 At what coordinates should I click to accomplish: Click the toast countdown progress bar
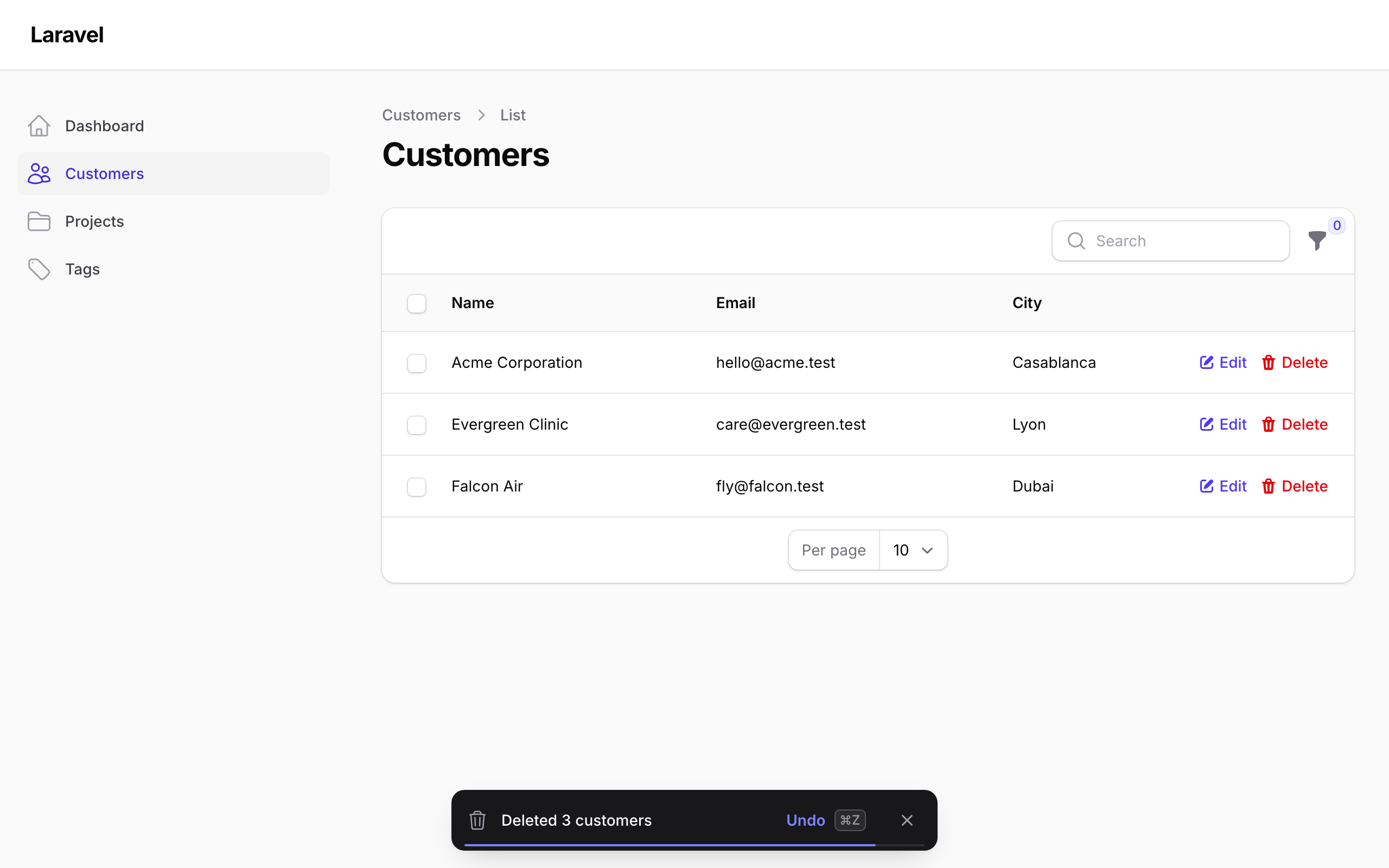point(694,845)
